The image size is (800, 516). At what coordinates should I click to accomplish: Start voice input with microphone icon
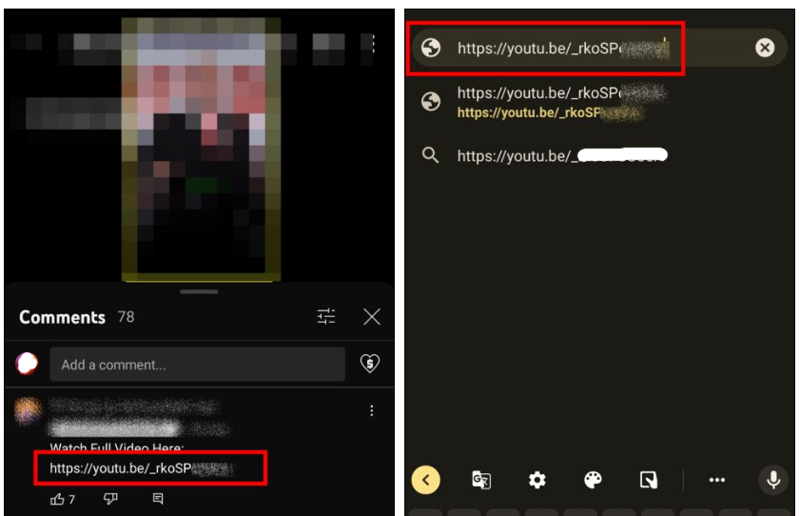[x=773, y=480]
